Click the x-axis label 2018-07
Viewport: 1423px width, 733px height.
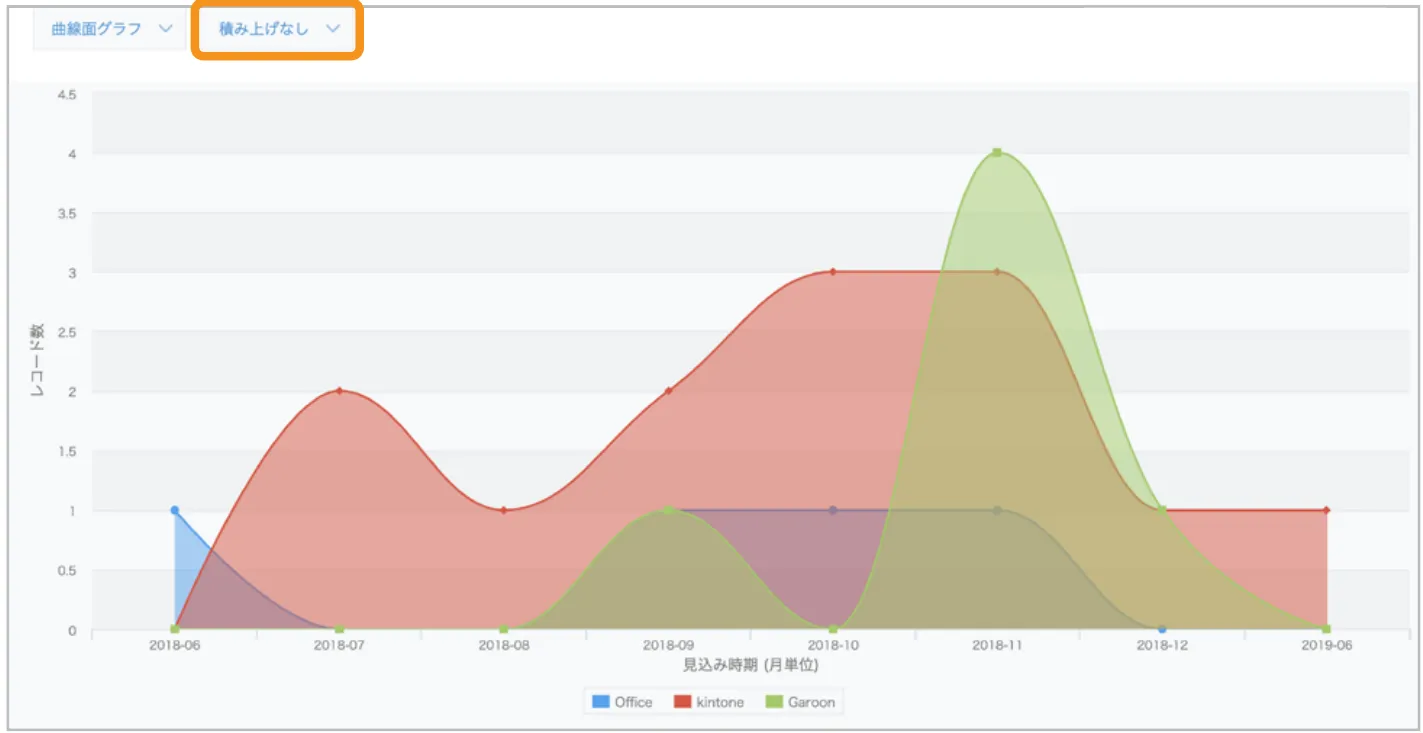(x=339, y=646)
